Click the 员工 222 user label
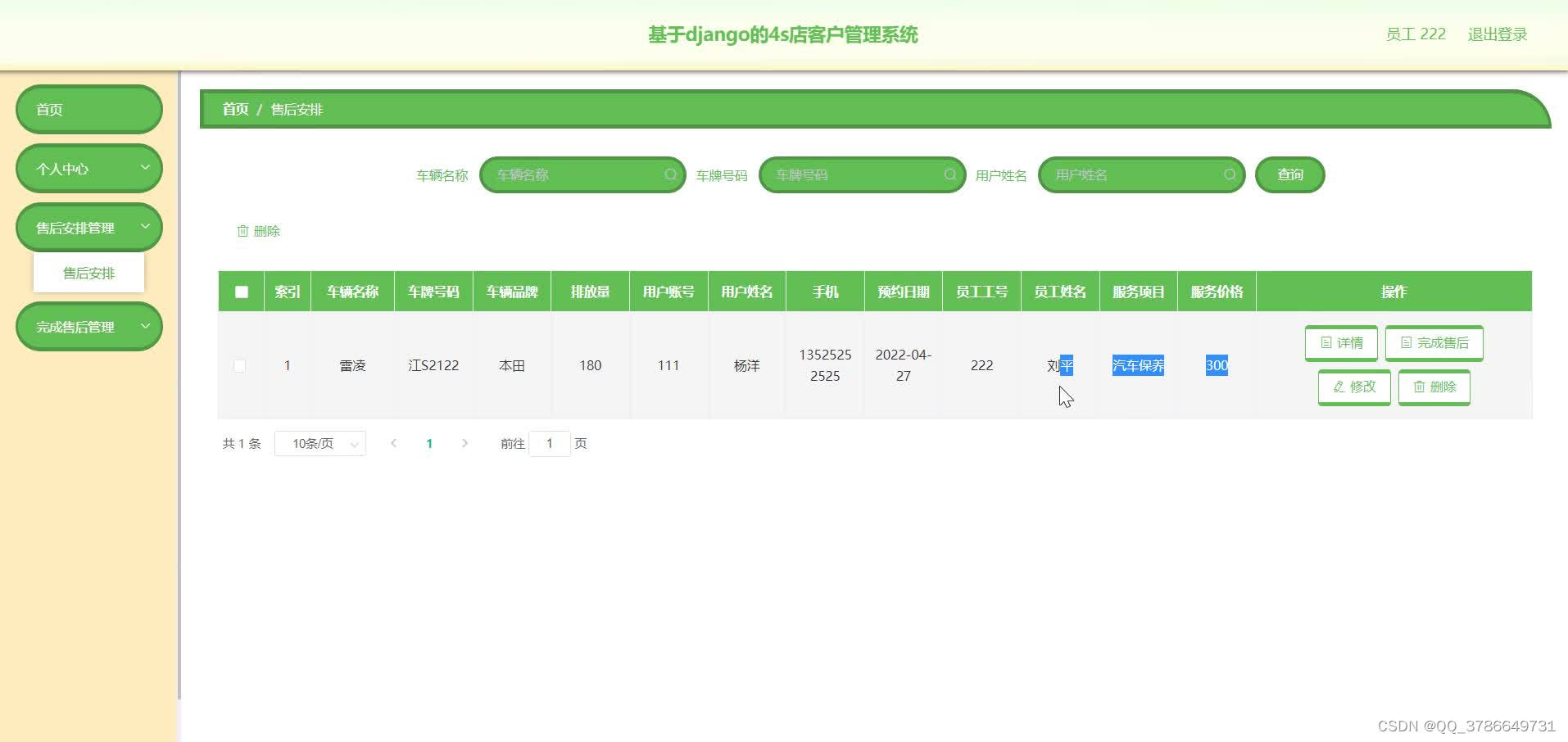The height and width of the screenshot is (742, 1568). (x=1416, y=34)
